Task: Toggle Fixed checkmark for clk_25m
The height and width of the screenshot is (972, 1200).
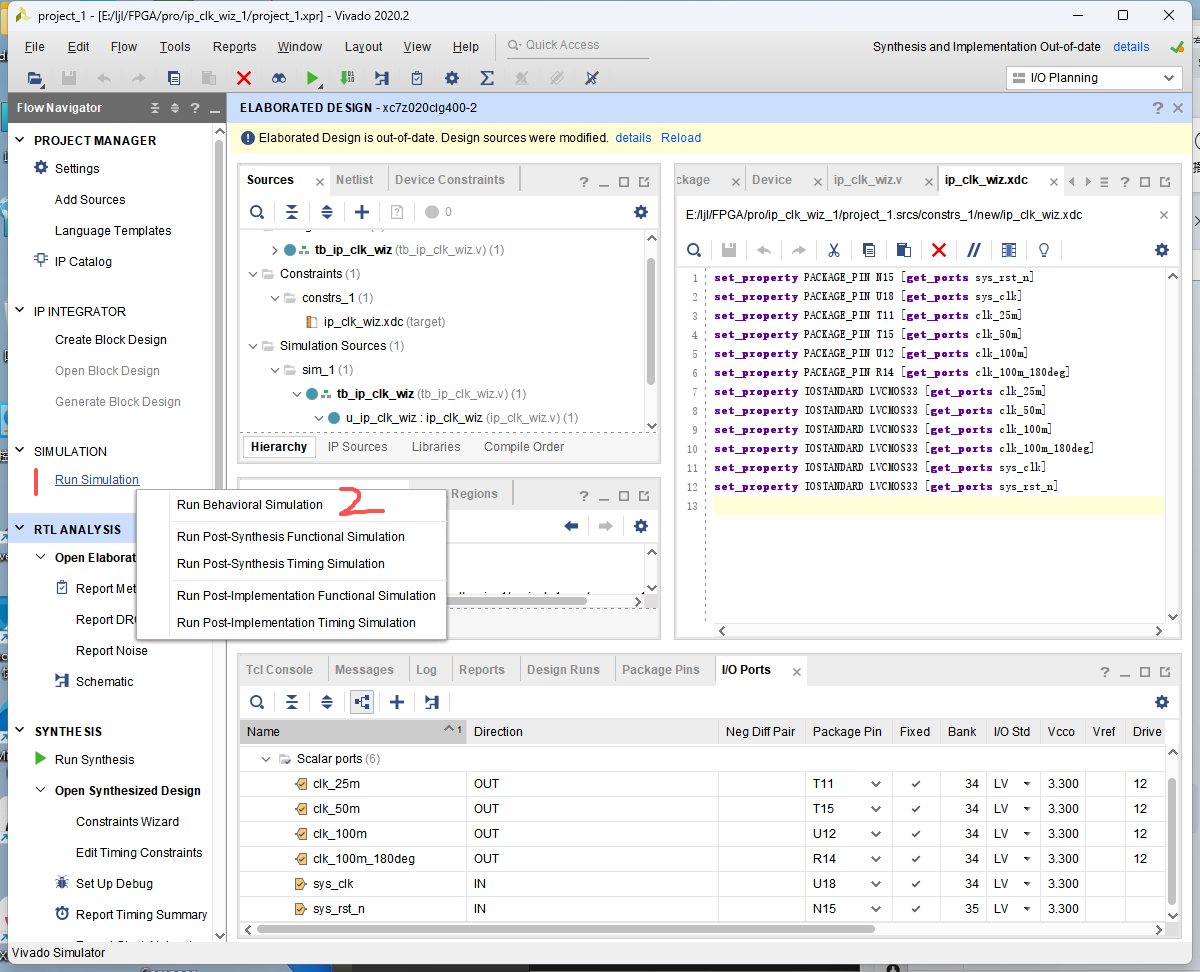Action: click(915, 784)
